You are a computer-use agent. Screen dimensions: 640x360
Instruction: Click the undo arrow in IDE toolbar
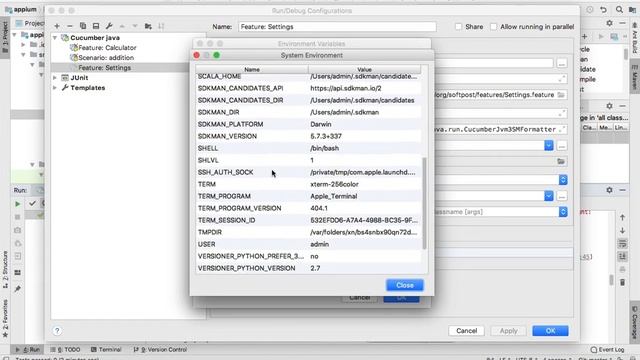pos(604,9)
